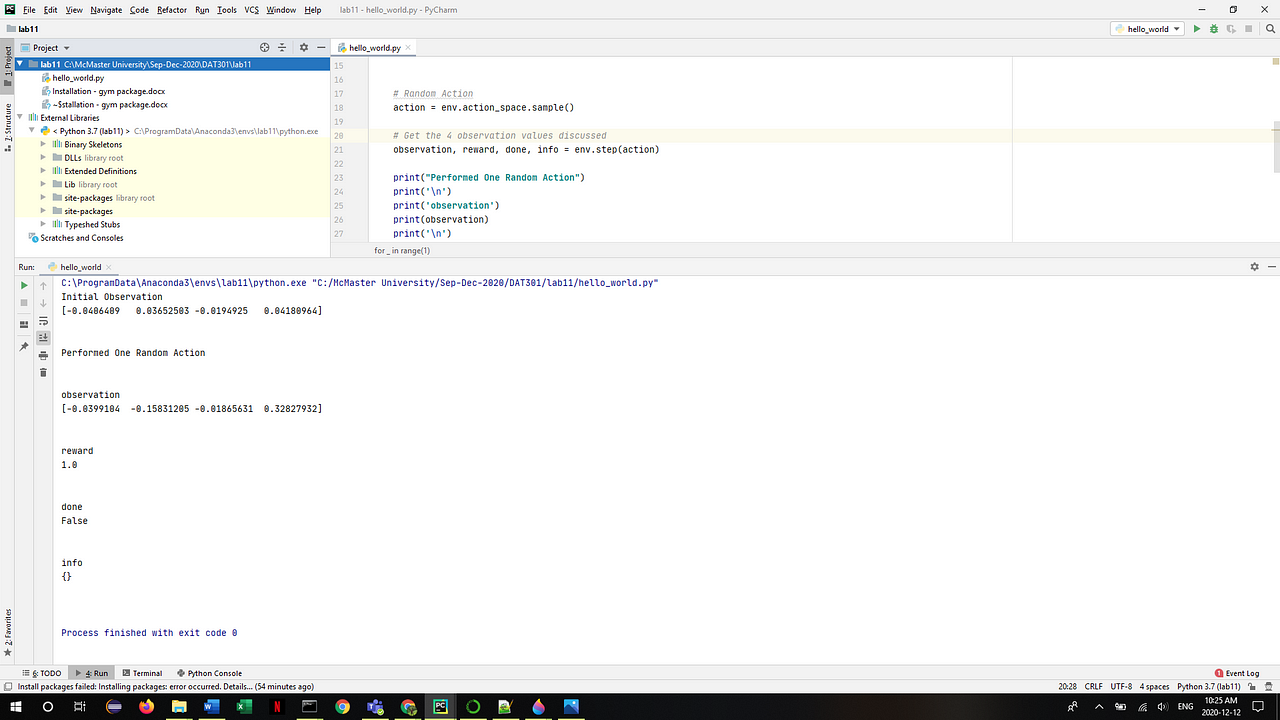Open Project panel options gear
Viewport: 1280px width, 720px height.
pyautogui.click(x=304, y=47)
